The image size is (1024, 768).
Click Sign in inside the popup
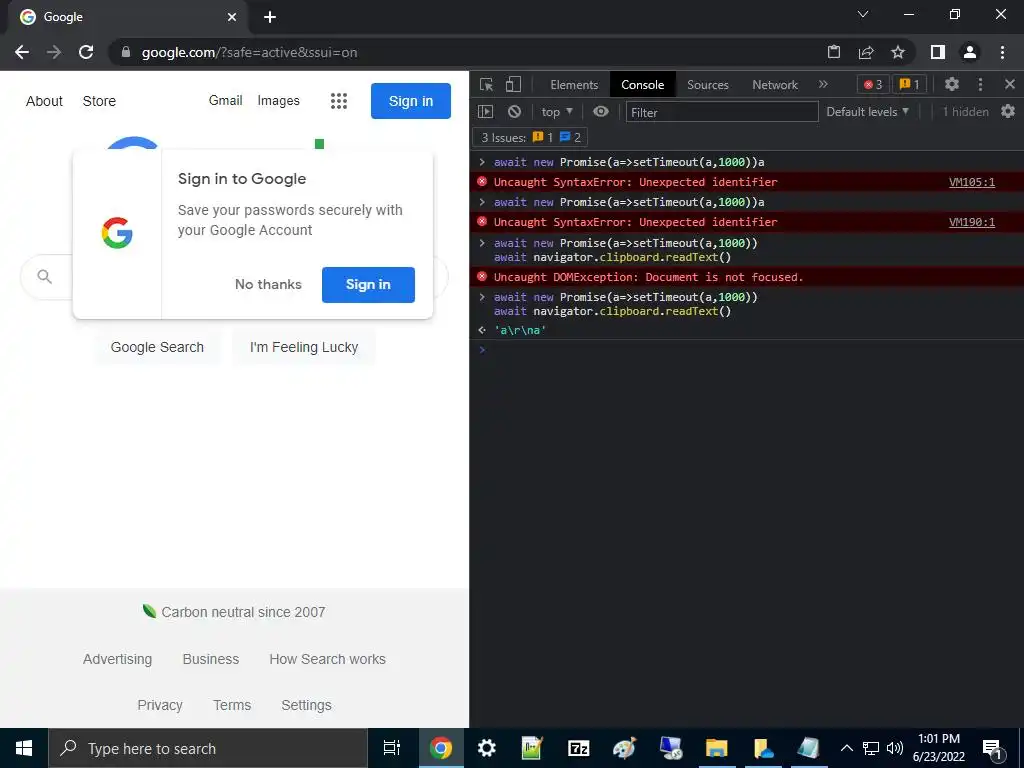[368, 285]
